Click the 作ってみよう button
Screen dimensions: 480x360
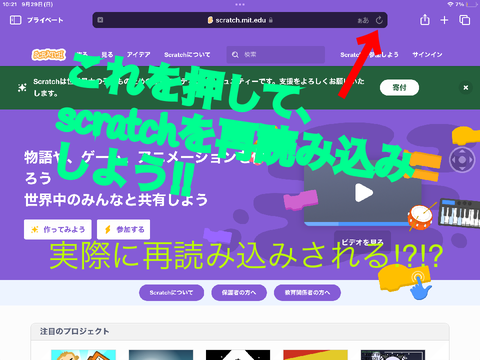(x=58, y=229)
